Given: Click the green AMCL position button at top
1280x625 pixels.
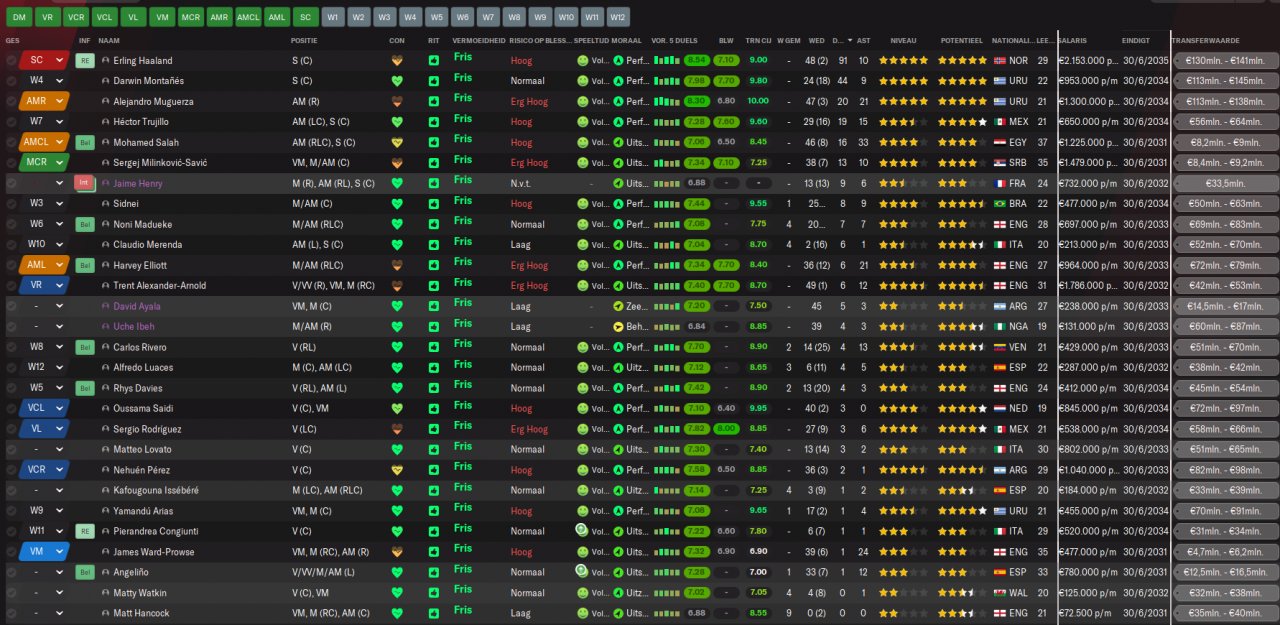Looking at the screenshot, I should [249, 17].
